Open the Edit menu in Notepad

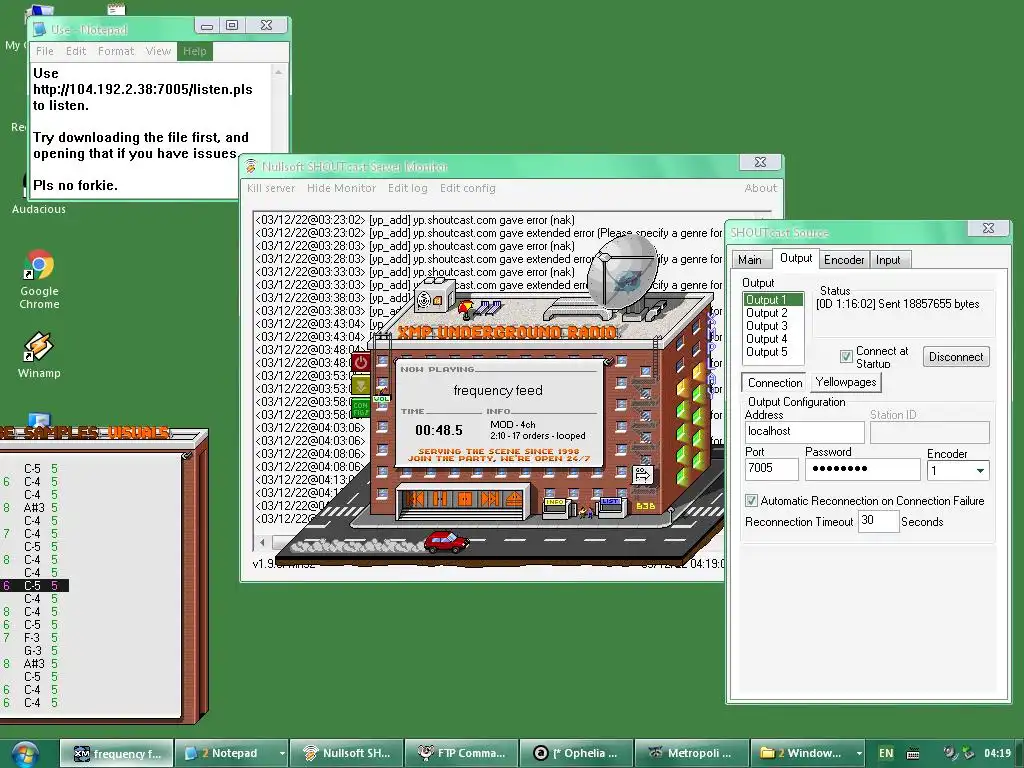tap(76, 51)
